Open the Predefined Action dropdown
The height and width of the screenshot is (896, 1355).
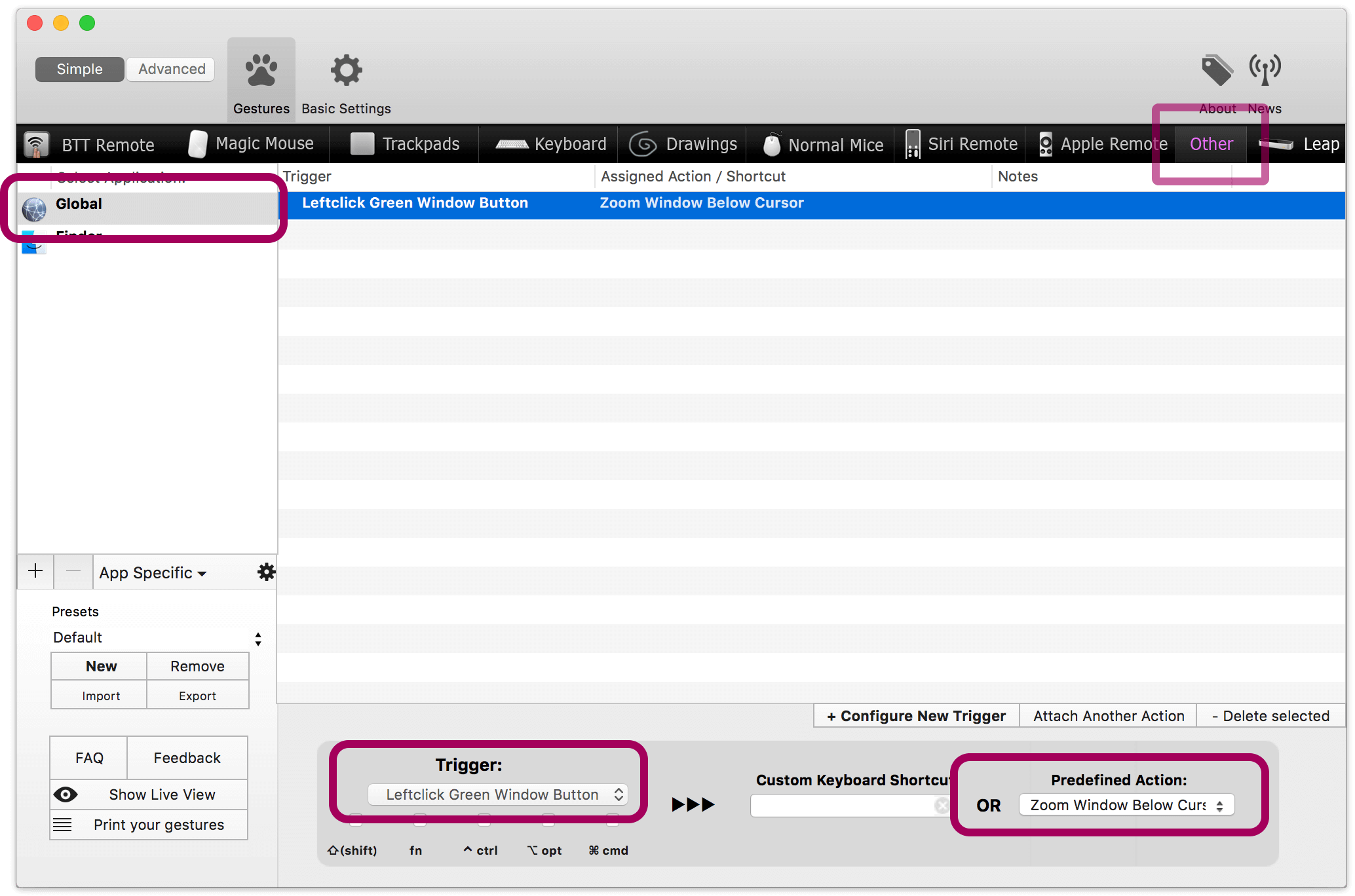(1126, 805)
